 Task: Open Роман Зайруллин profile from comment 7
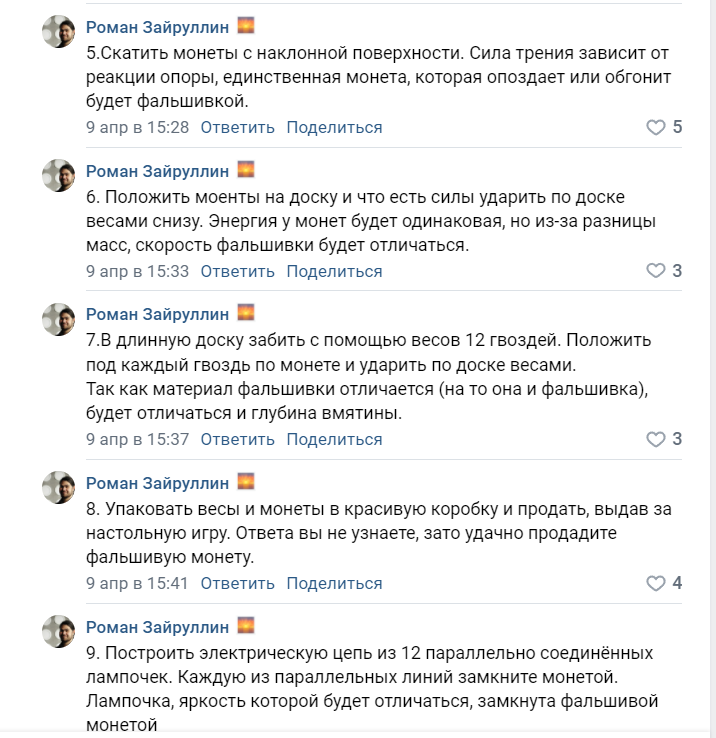tap(157, 314)
